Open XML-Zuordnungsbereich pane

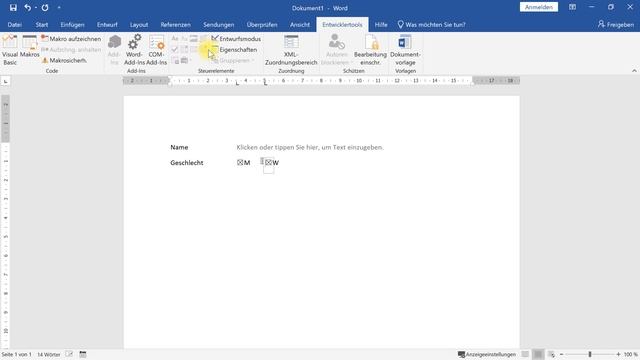coord(291,50)
